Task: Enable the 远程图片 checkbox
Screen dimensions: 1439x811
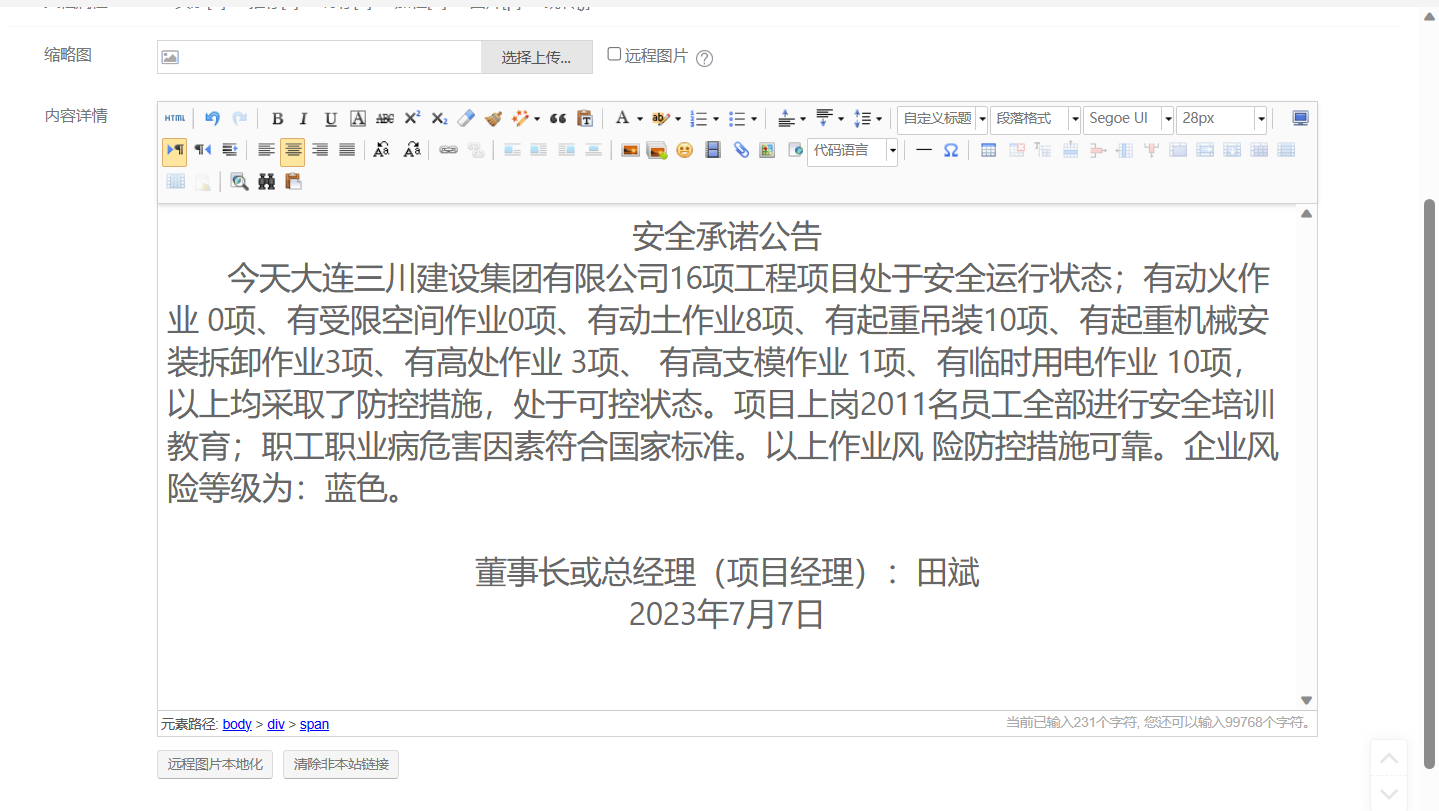Action: coord(614,54)
